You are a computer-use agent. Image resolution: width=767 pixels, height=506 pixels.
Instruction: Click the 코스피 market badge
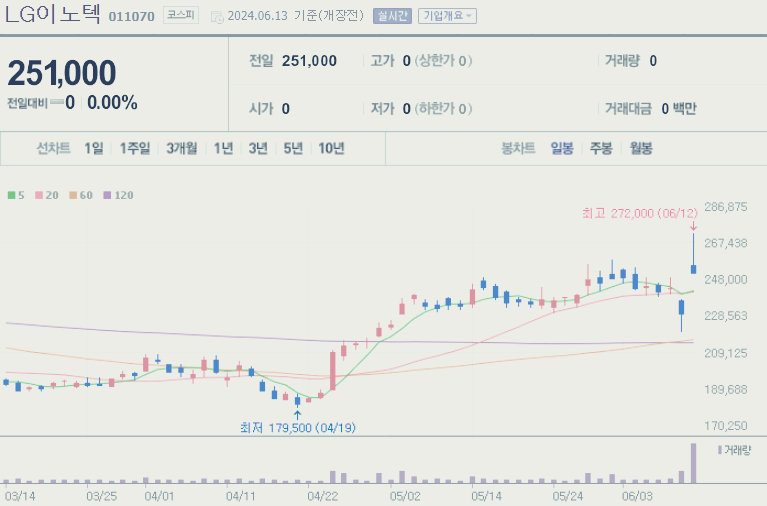[180, 15]
